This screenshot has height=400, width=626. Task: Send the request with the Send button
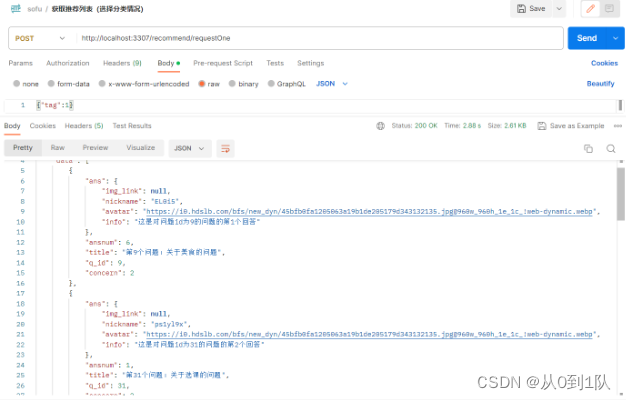[x=587, y=38]
